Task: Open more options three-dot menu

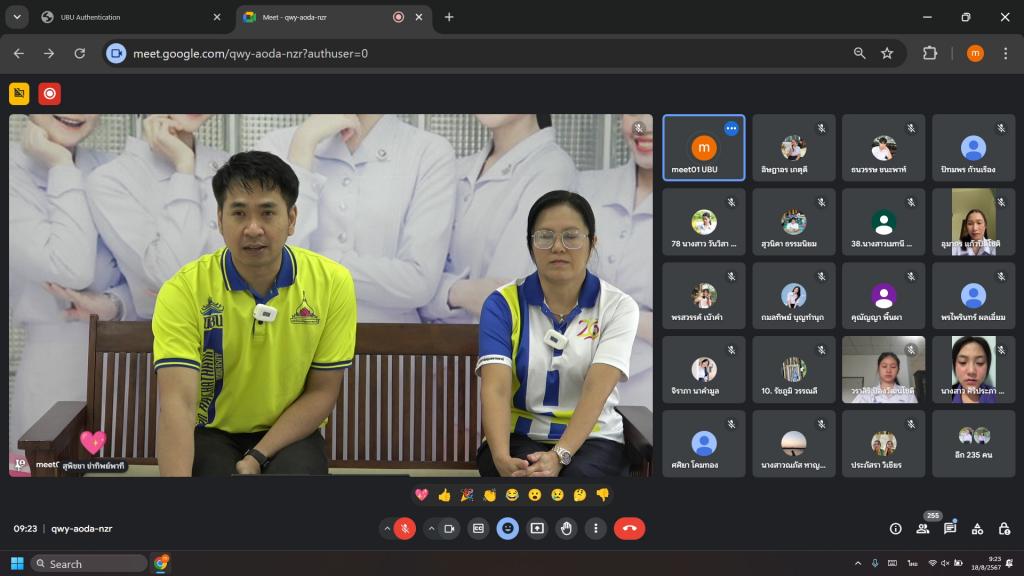Action: click(x=596, y=528)
